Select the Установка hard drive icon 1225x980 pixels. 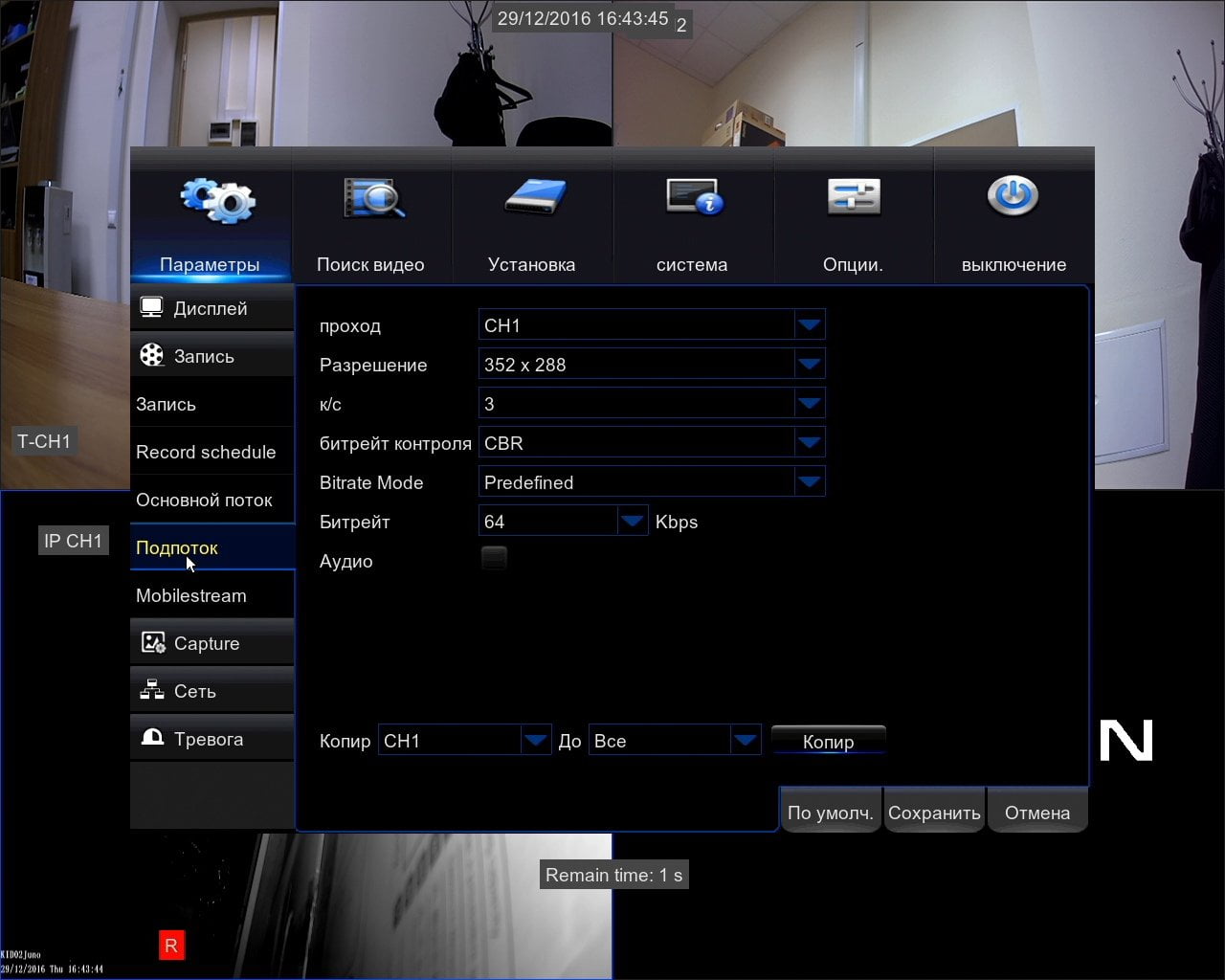click(x=535, y=196)
